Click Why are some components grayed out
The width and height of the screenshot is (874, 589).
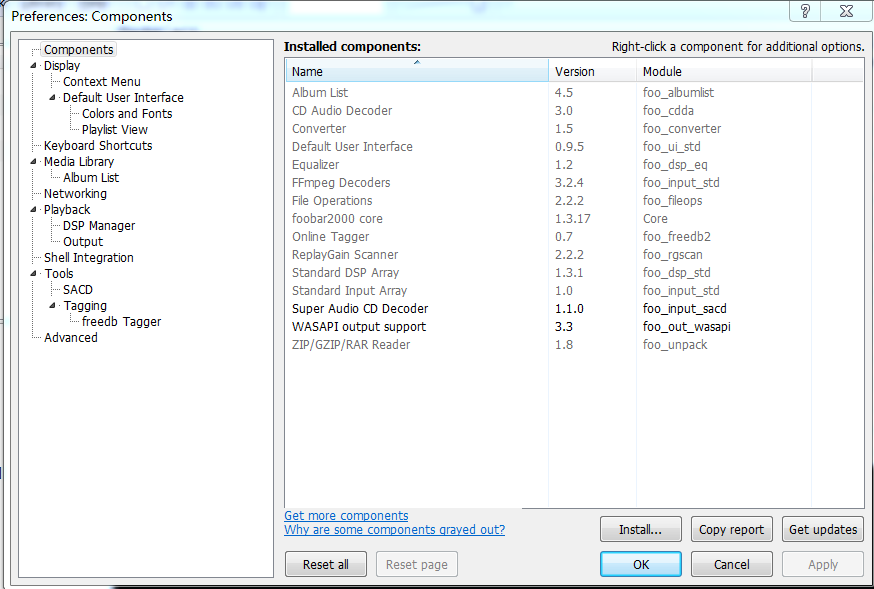pyautogui.click(x=394, y=530)
